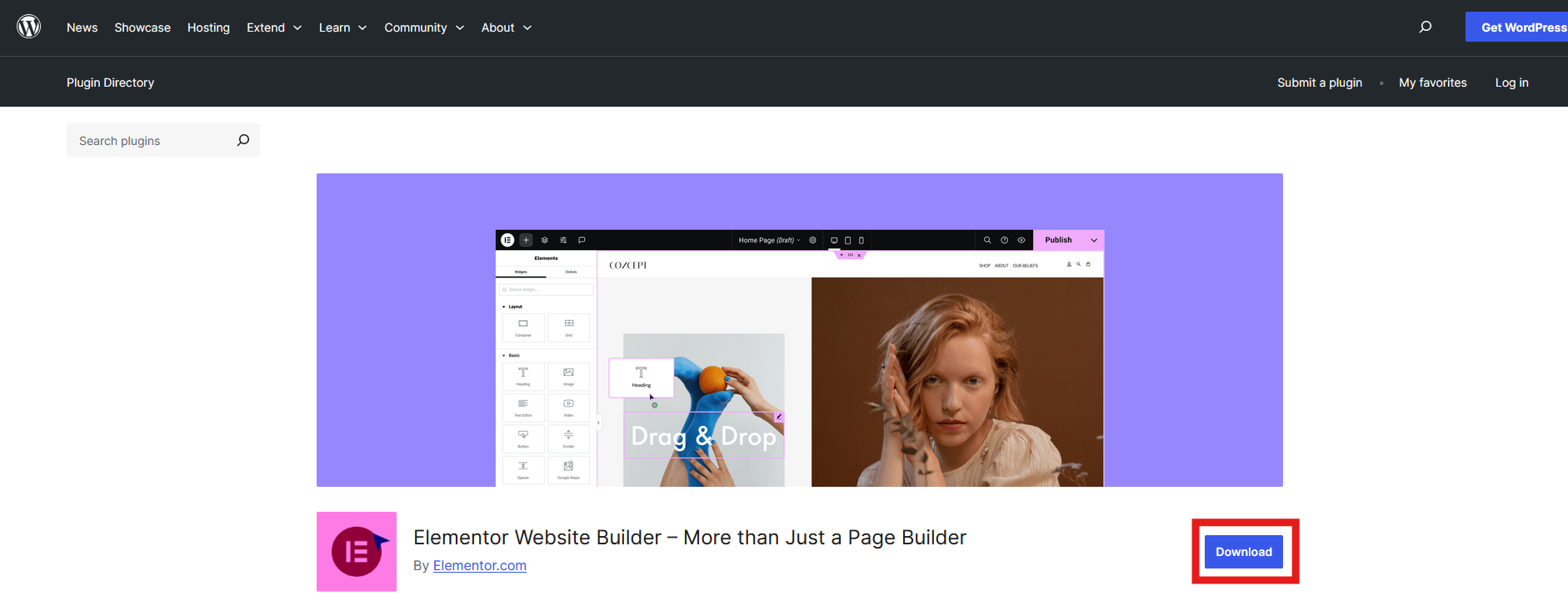Go to Showcase
The image size is (1568, 606).
coord(142,28)
